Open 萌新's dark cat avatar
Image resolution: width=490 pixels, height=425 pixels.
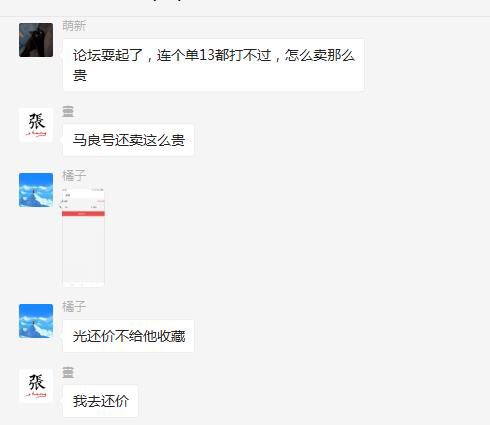tap(36, 40)
